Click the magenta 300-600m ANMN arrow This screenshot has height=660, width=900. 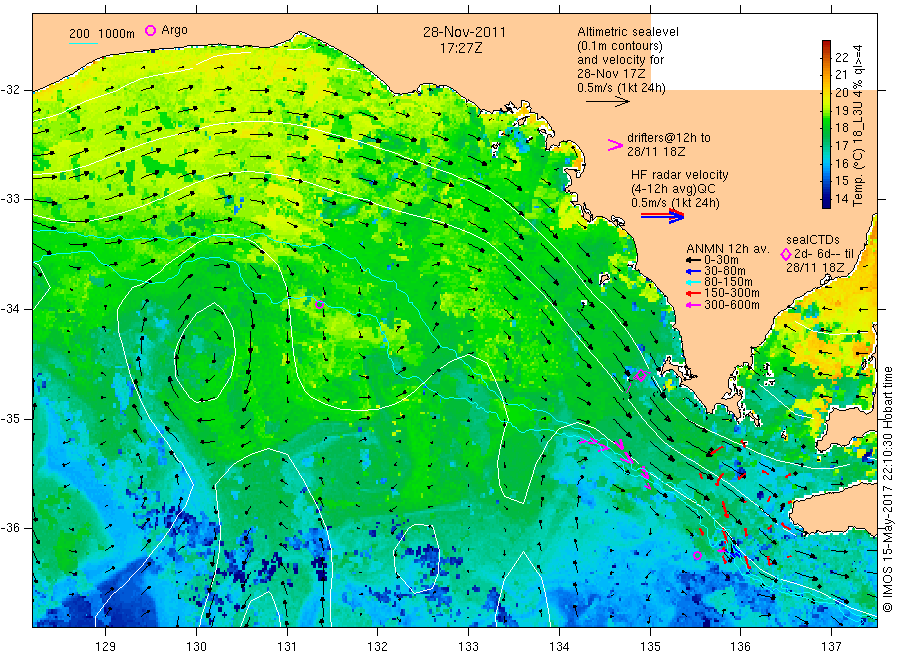693,305
